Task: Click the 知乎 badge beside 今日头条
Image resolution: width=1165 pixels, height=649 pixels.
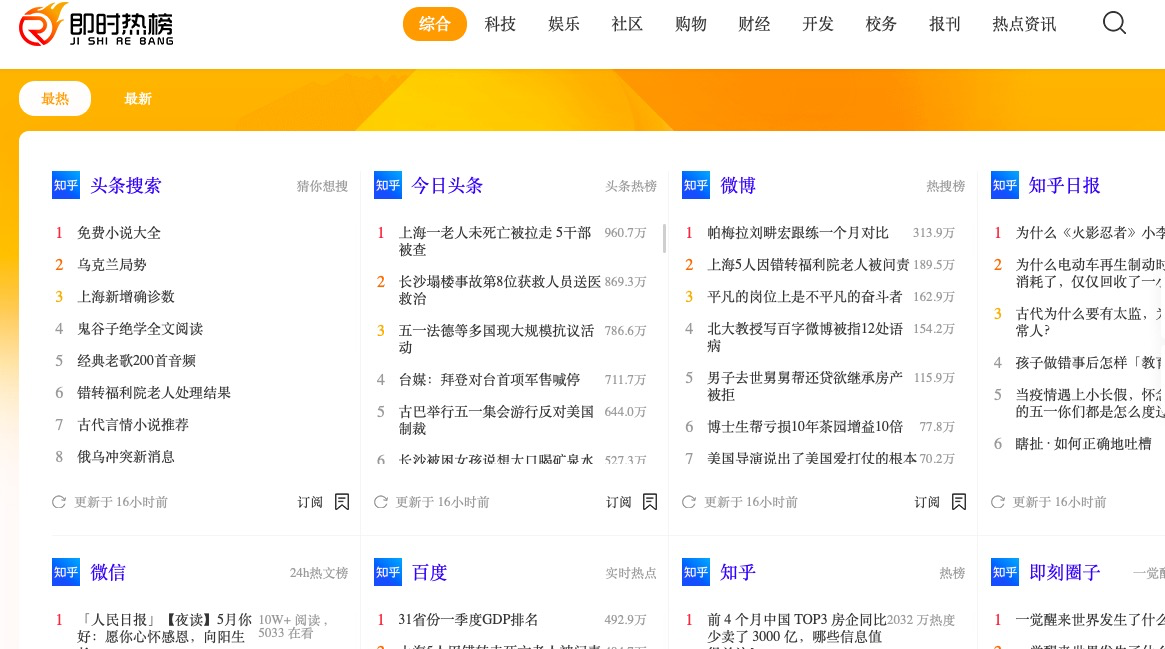Action: (388, 185)
